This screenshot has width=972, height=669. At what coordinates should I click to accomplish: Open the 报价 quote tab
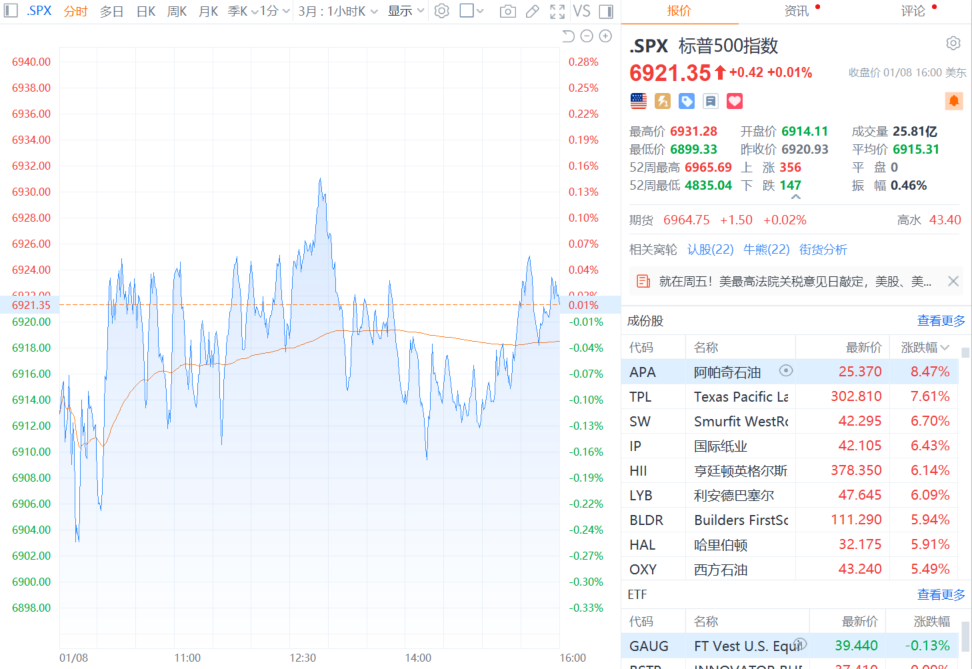pyautogui.click(x=679, y=11)
